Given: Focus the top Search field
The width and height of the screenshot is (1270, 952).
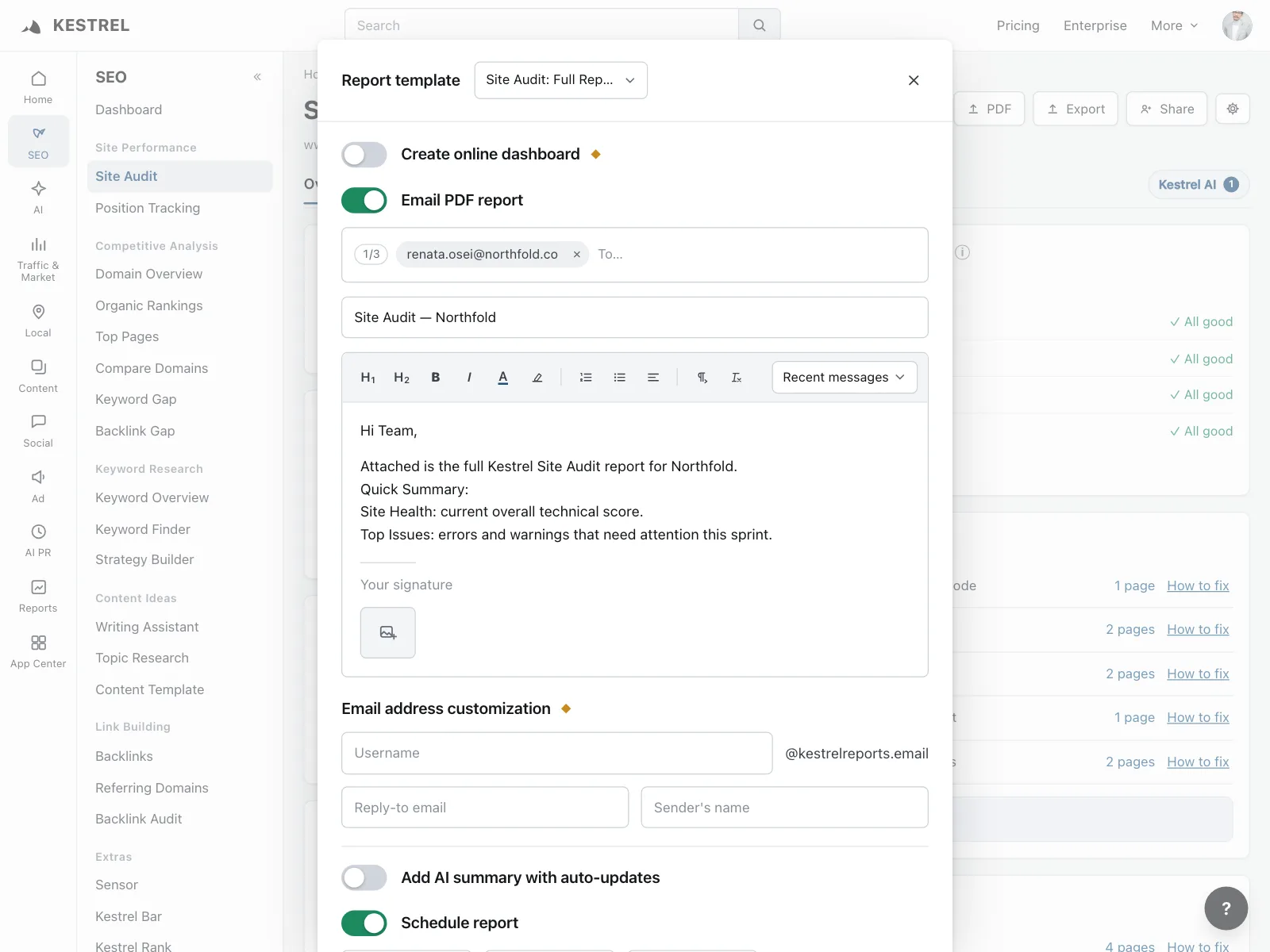Looking at the screenshot, I should (x=541, y=25).
